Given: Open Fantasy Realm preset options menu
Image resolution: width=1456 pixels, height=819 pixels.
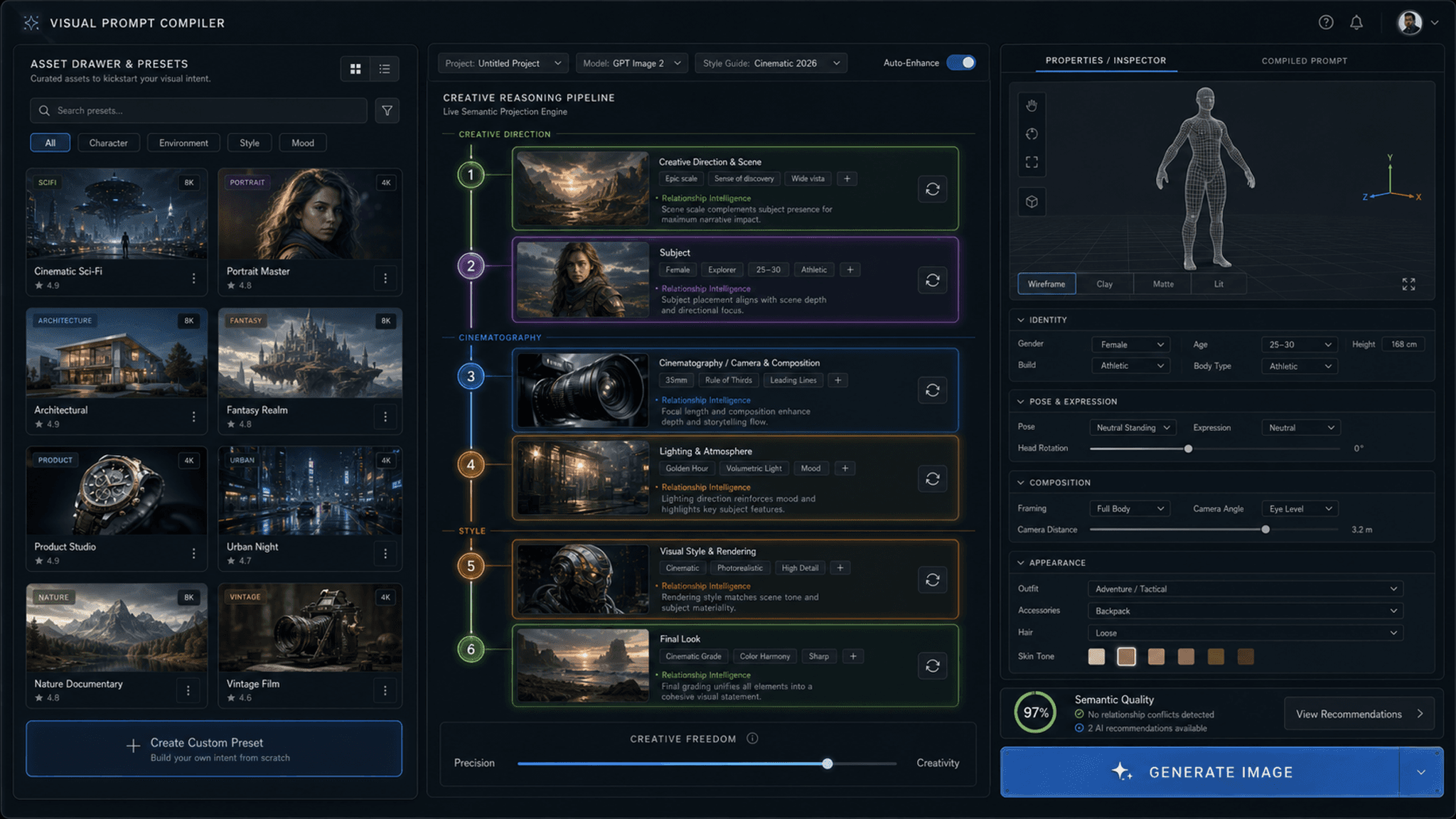Looking at the screenshot, I should point(385,417).
